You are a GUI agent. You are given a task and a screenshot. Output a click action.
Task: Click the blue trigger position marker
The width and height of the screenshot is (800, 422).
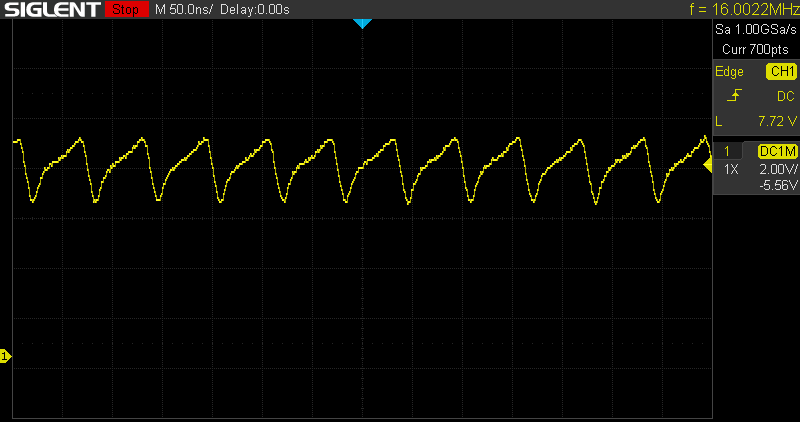click(362, 23)
